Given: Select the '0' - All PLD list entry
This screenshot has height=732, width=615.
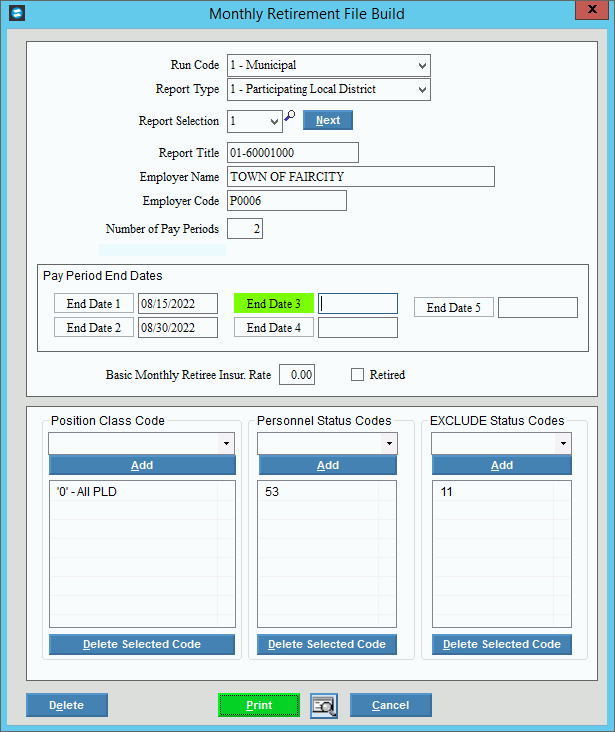Looking at the screenshot, I should point(87,492).
